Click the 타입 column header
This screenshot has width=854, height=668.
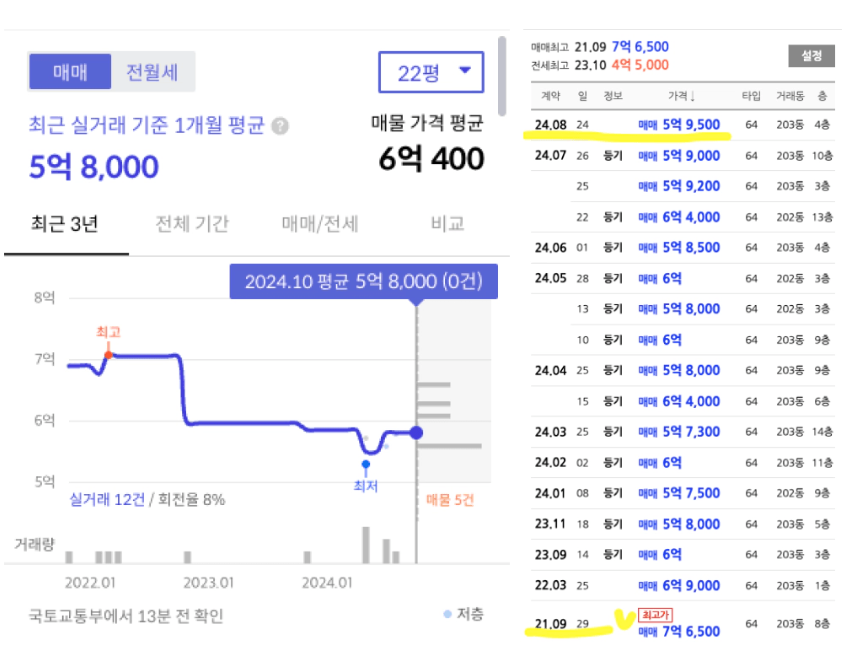pyautogui.click(x=751, y=96)
